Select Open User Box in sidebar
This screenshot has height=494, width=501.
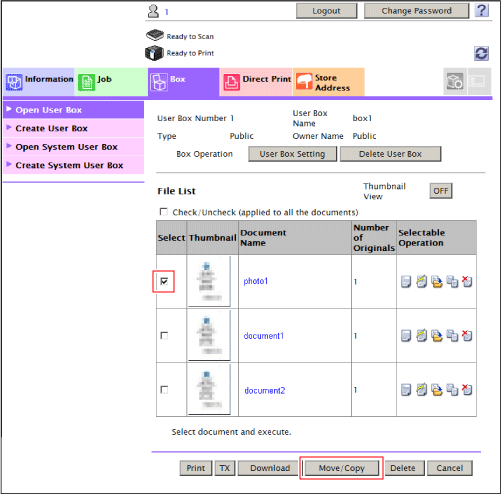pyautogui.click(x=74, y=110)
